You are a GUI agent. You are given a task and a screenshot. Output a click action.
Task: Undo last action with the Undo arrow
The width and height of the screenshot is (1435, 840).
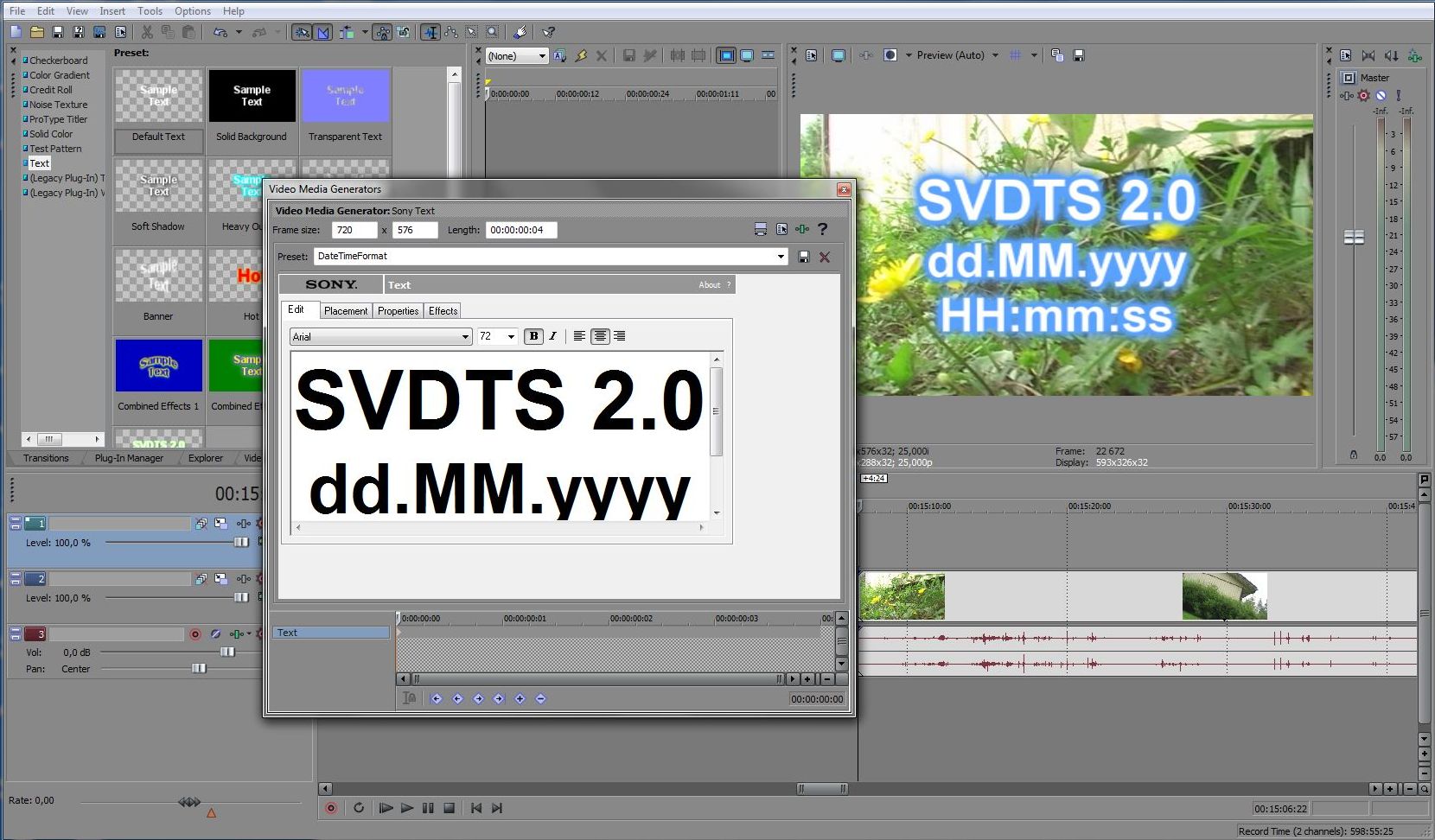[x=220, y=32]
